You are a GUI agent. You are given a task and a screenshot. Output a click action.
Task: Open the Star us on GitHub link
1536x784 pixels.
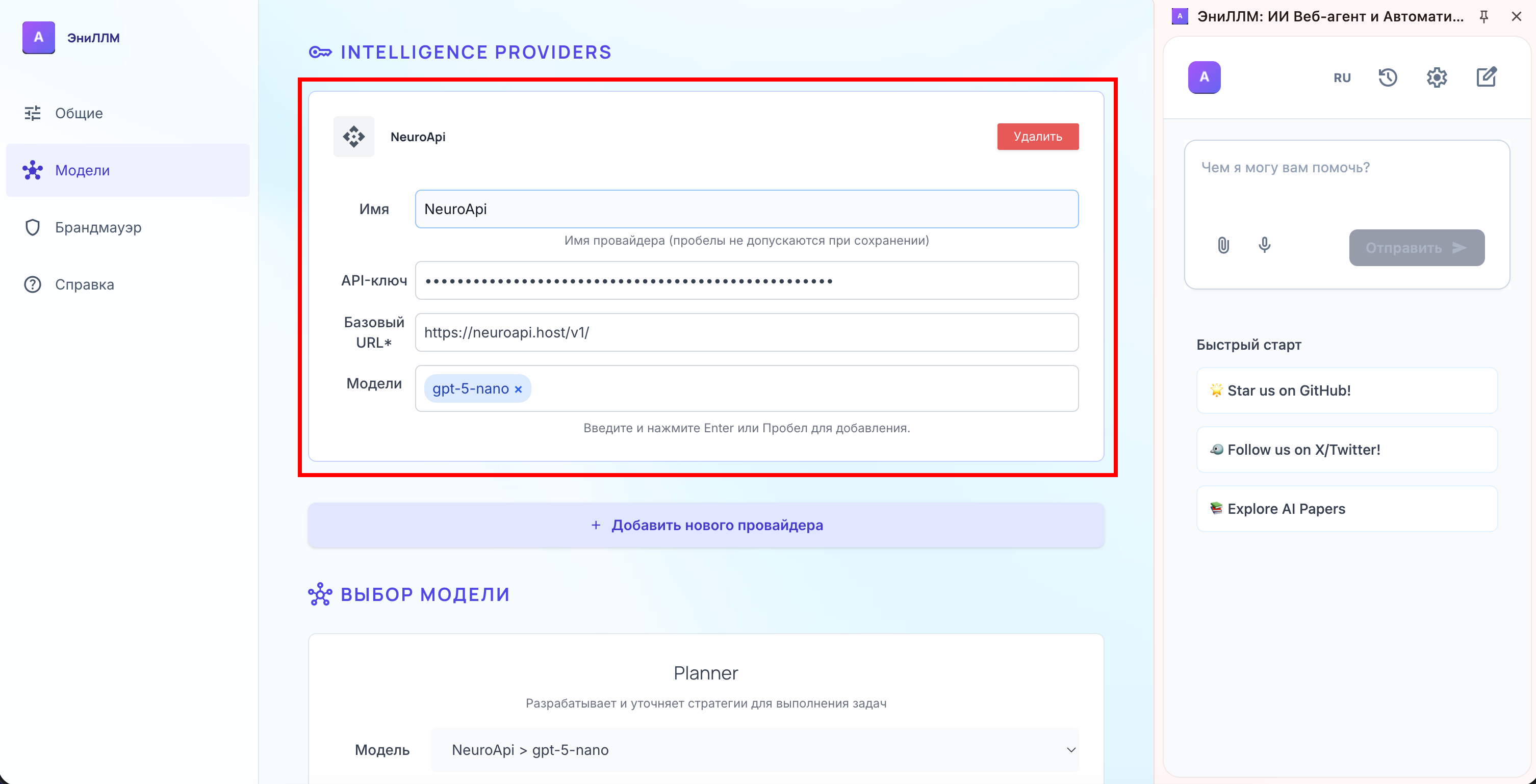click(1346, 390)
